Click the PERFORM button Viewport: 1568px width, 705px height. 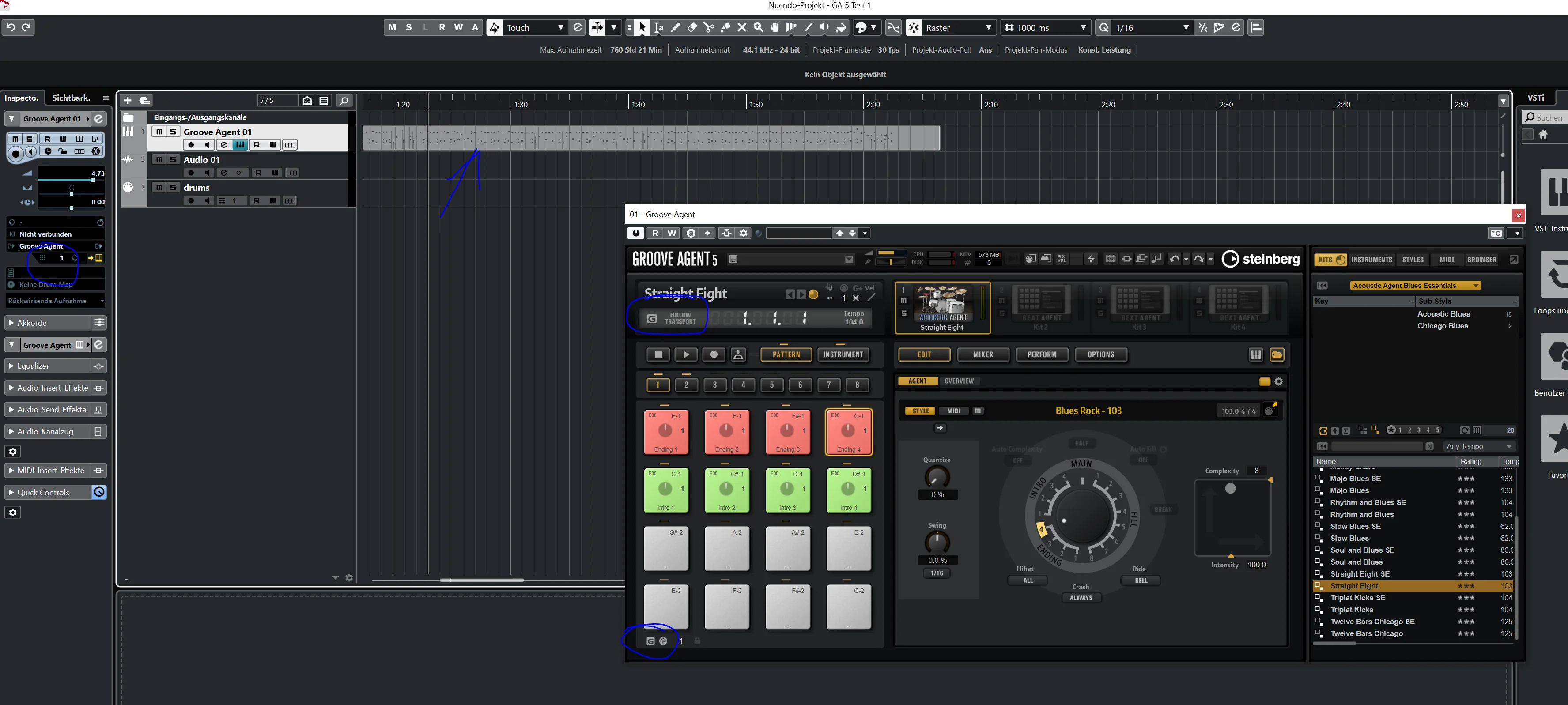(x=1042, y=354)
